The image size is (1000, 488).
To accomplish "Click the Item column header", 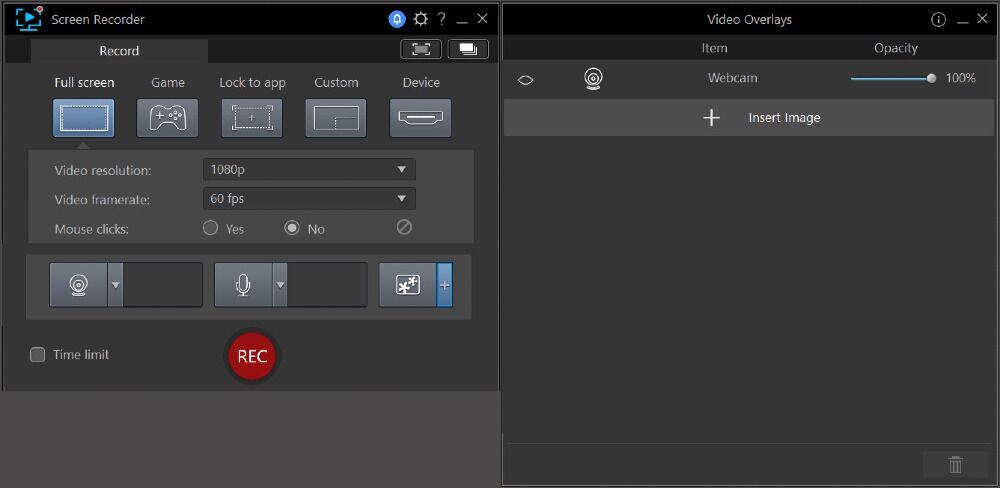I will pos(714,48).
